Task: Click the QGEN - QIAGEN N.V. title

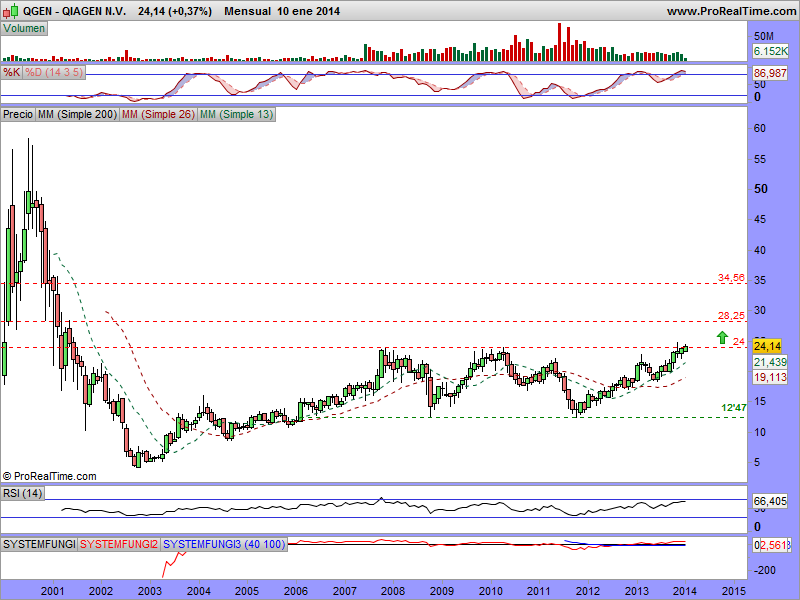Action: [74, 11]
